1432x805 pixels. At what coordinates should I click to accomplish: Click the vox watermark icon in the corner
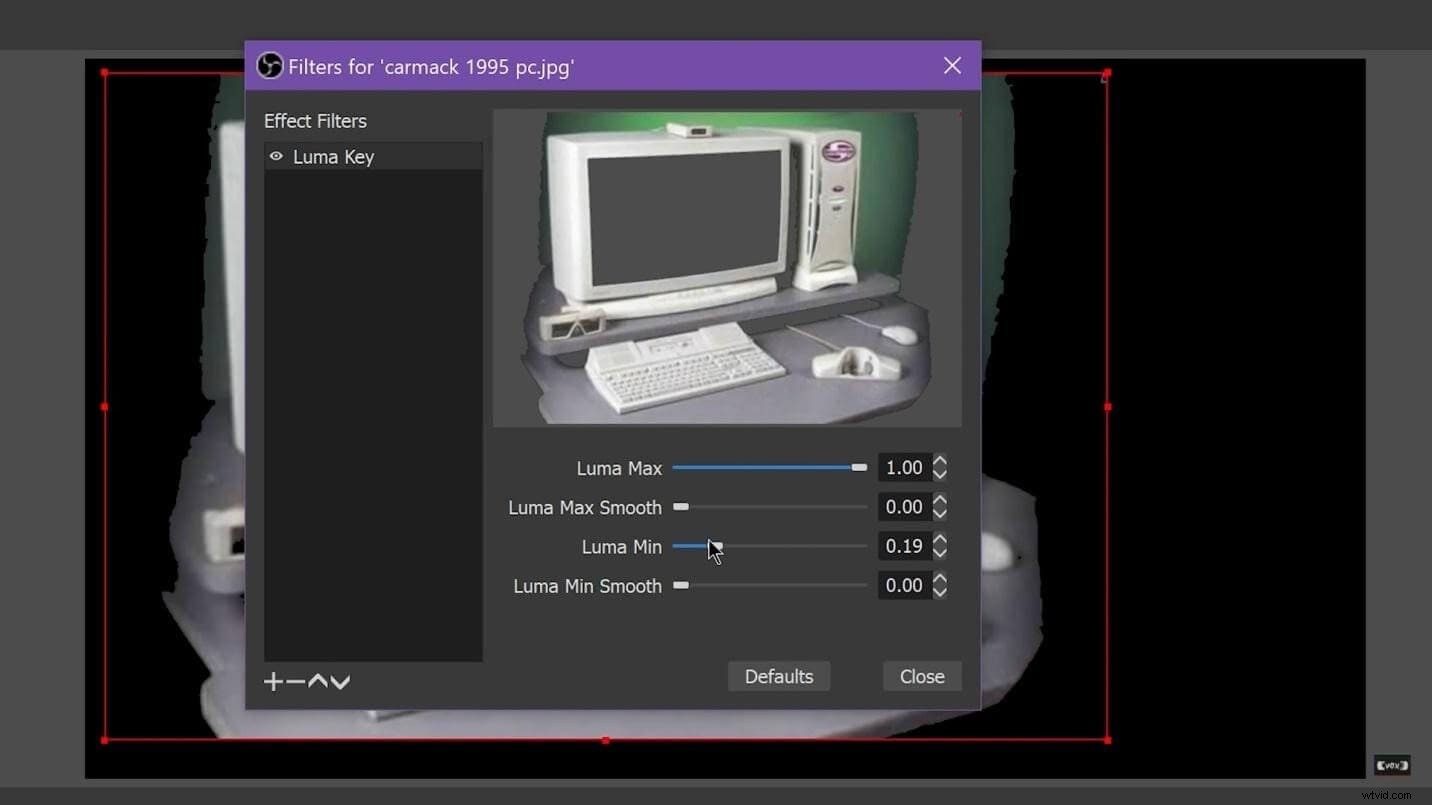[x=1391, y=764]
